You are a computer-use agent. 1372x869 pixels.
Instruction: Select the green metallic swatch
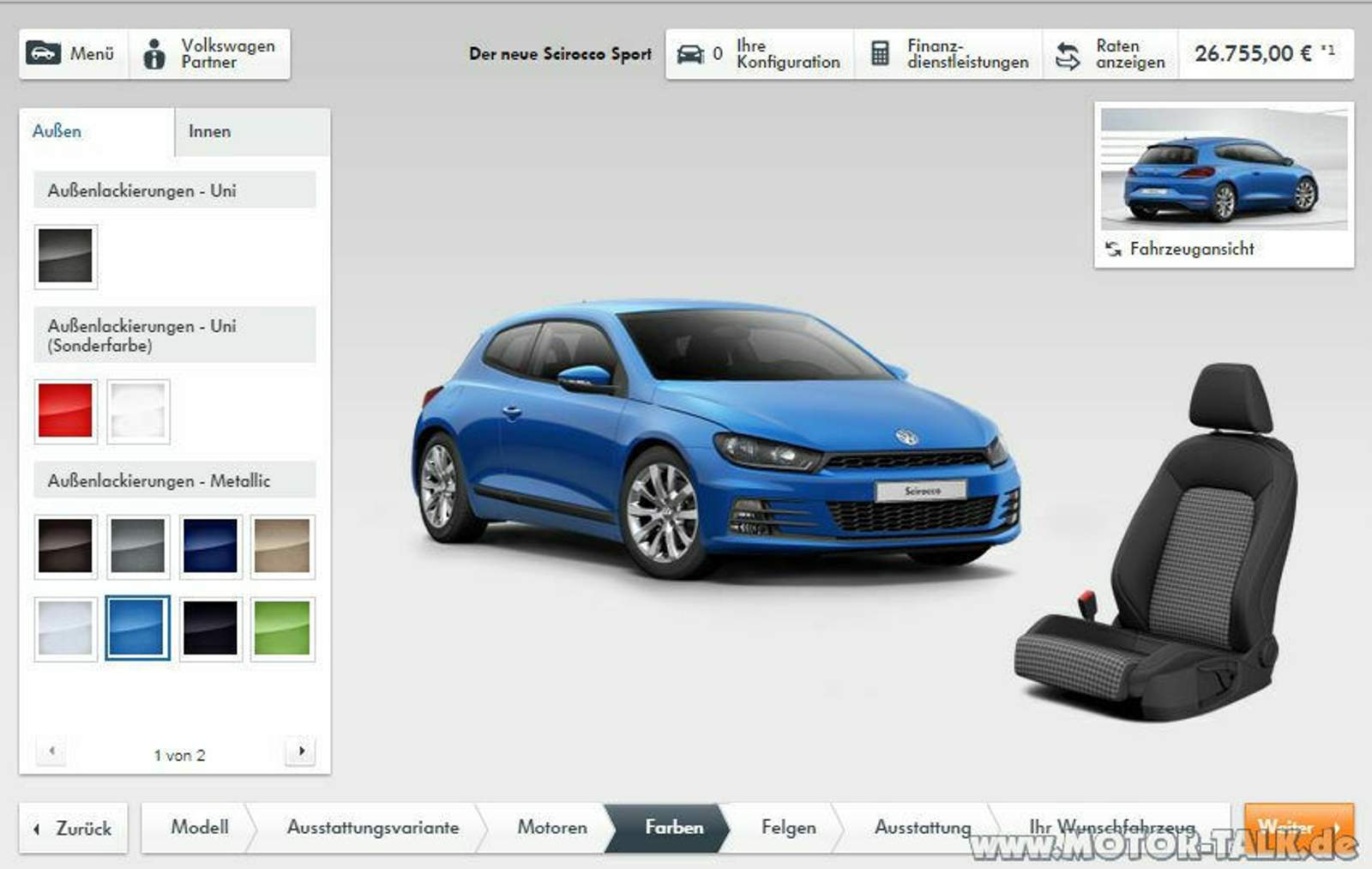click(x=282, y=628)
